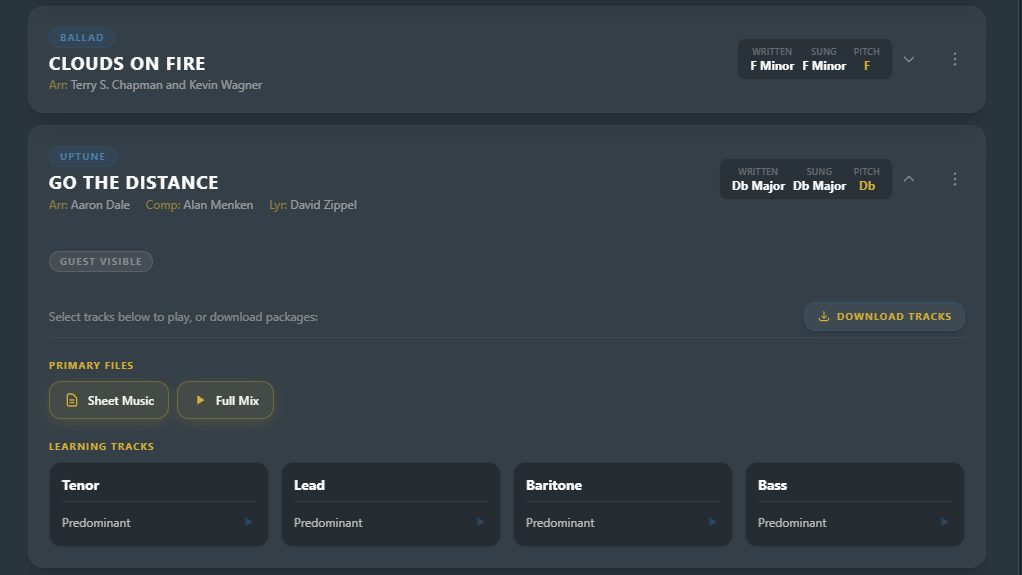Click the pitch F value
Screen dimensions: 1022x575
[x=867, y=66]
